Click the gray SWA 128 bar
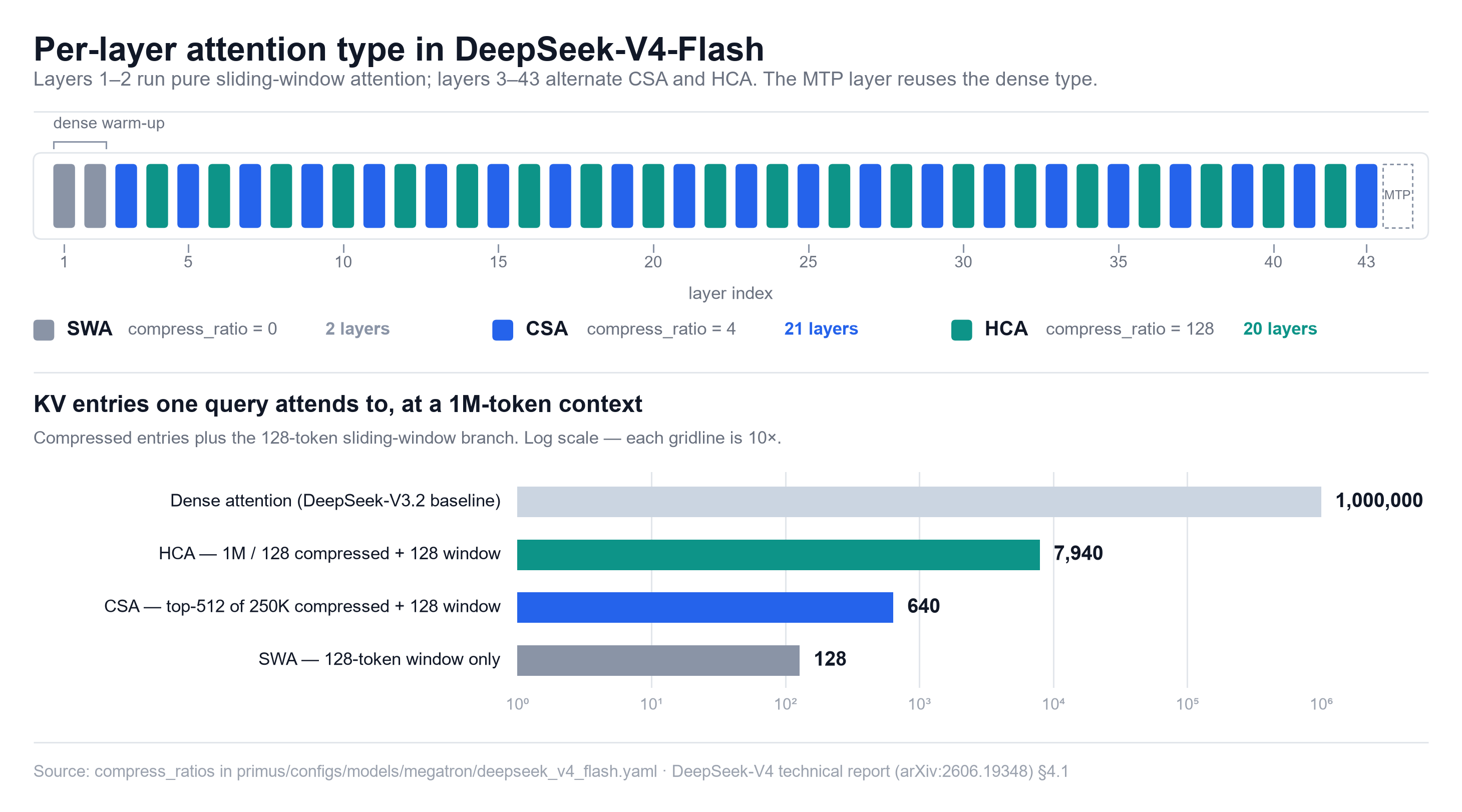Viewport: 1462px width, 812px height. pos(658,660)
